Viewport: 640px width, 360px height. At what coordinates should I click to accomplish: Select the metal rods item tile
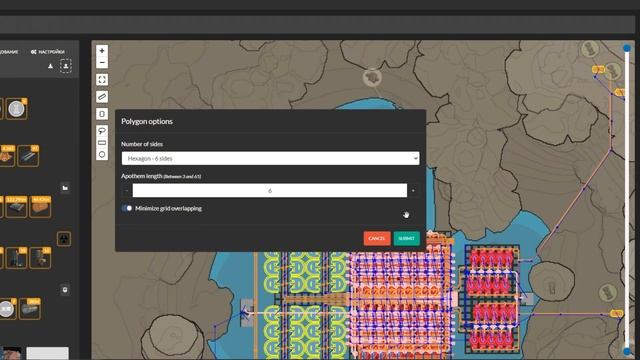(29, 156)
